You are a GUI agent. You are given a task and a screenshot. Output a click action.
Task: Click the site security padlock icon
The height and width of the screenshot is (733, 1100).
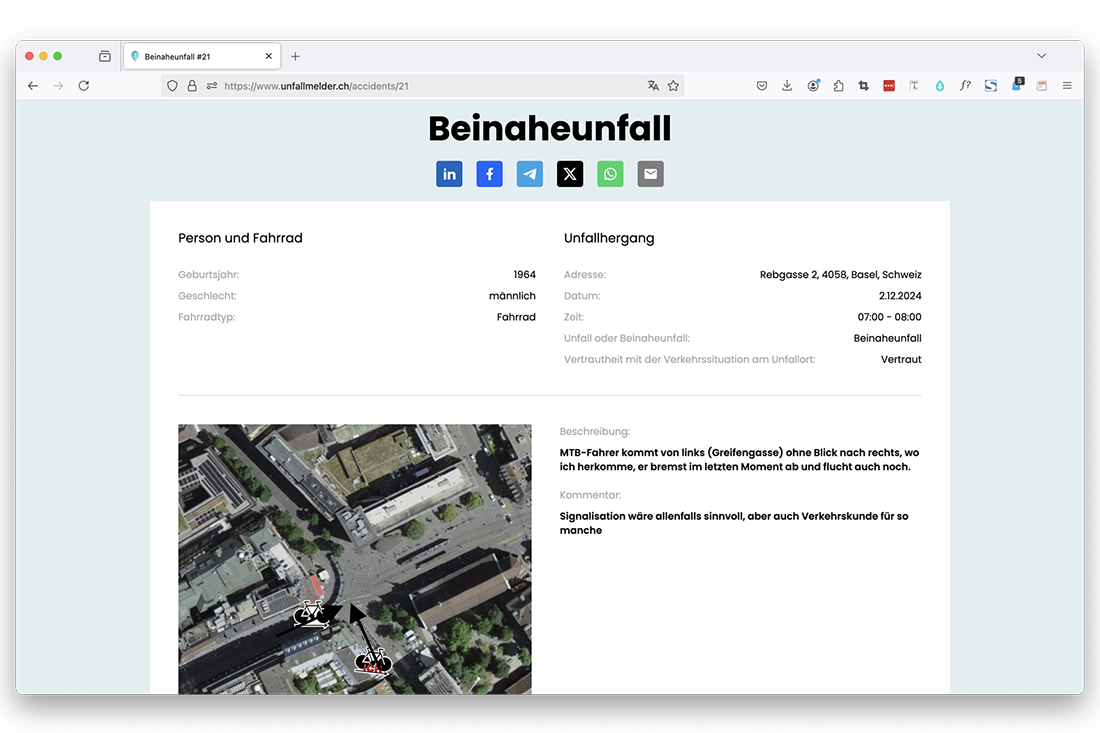(x=192, y=86)
